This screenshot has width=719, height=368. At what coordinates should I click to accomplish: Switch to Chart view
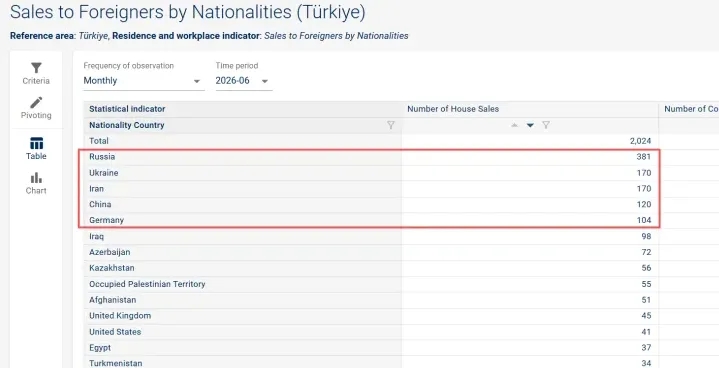36,183
